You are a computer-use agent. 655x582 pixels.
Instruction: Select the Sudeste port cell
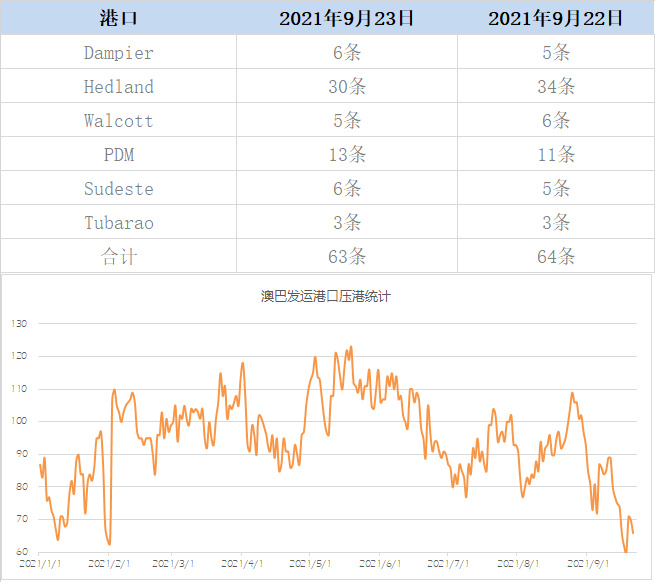coord(119,189)
